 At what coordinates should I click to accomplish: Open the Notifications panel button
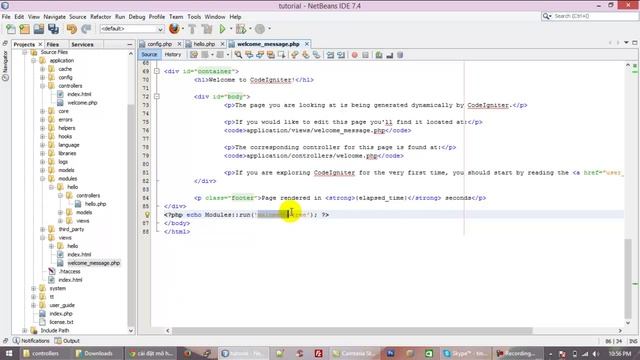(31, 341)
